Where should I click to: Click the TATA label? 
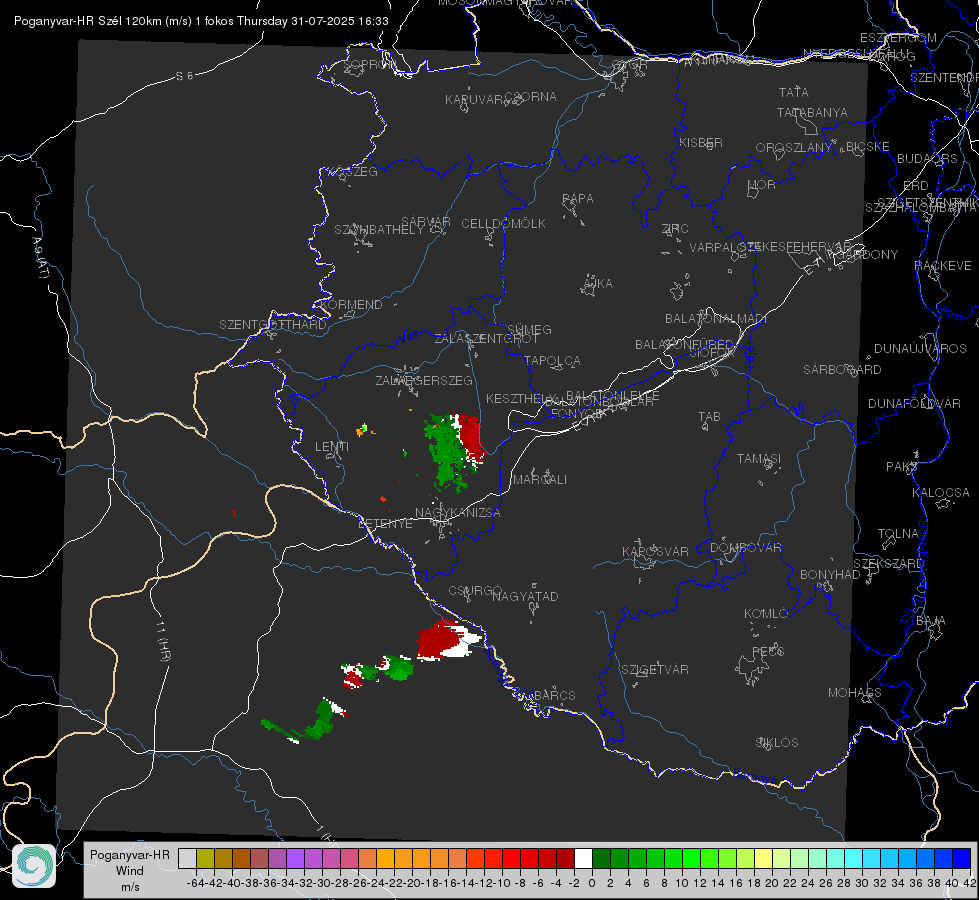coord(794,92)
